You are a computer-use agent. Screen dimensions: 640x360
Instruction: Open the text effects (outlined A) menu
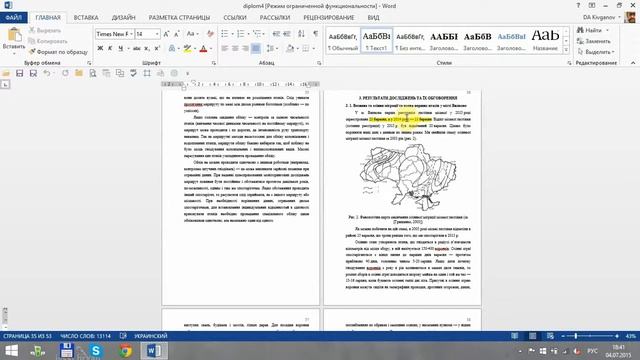(172, 49)
